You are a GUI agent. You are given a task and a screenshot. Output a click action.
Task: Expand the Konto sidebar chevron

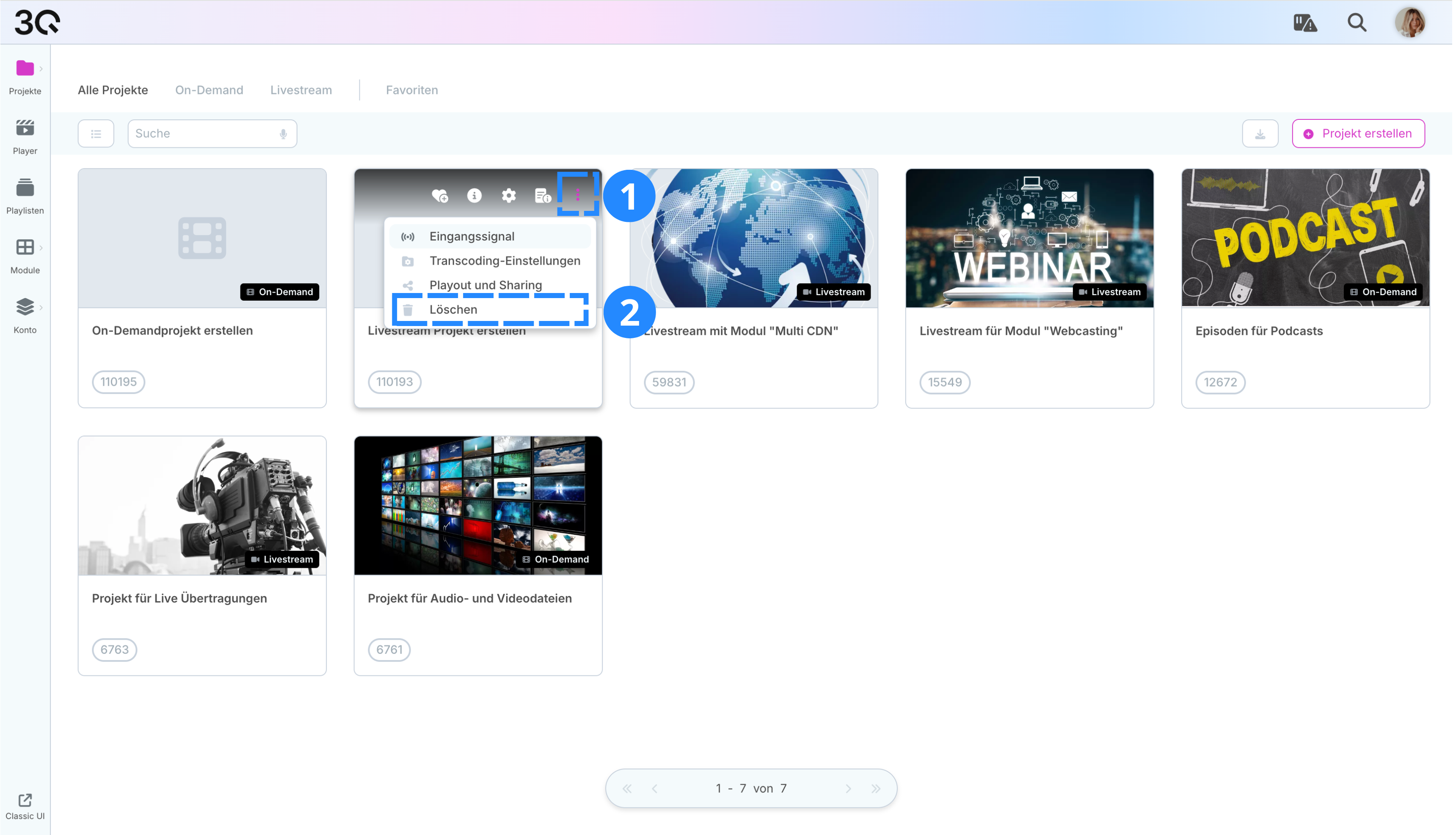41,307
